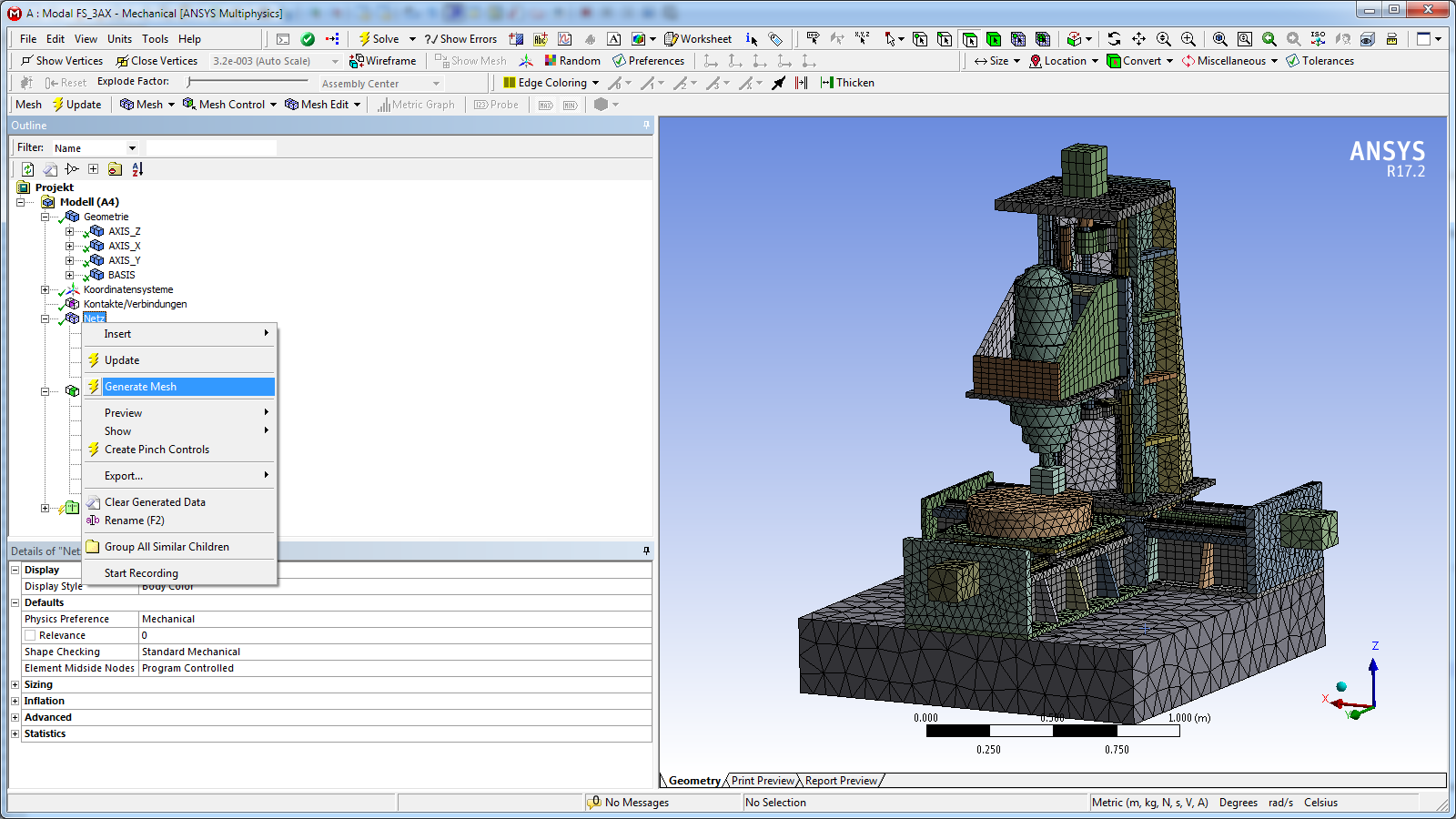
Task: Expand the Koordinatensysteme node
Action: point(45,289)
